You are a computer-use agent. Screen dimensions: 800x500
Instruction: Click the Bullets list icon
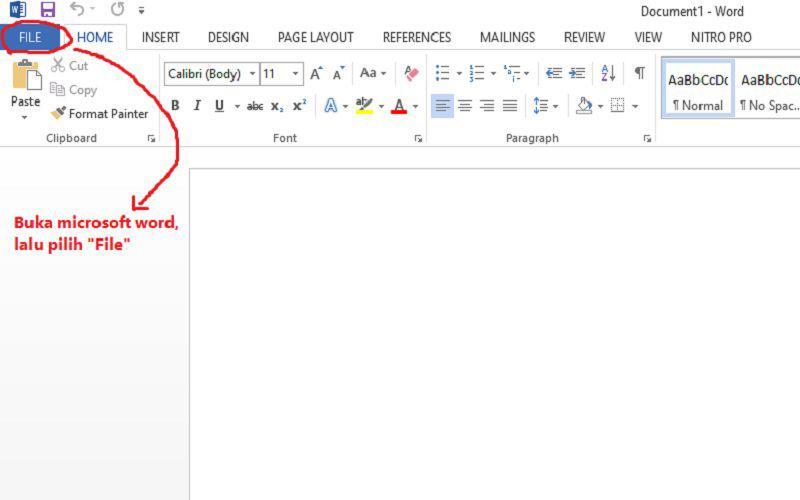click(x=442, y=73)
